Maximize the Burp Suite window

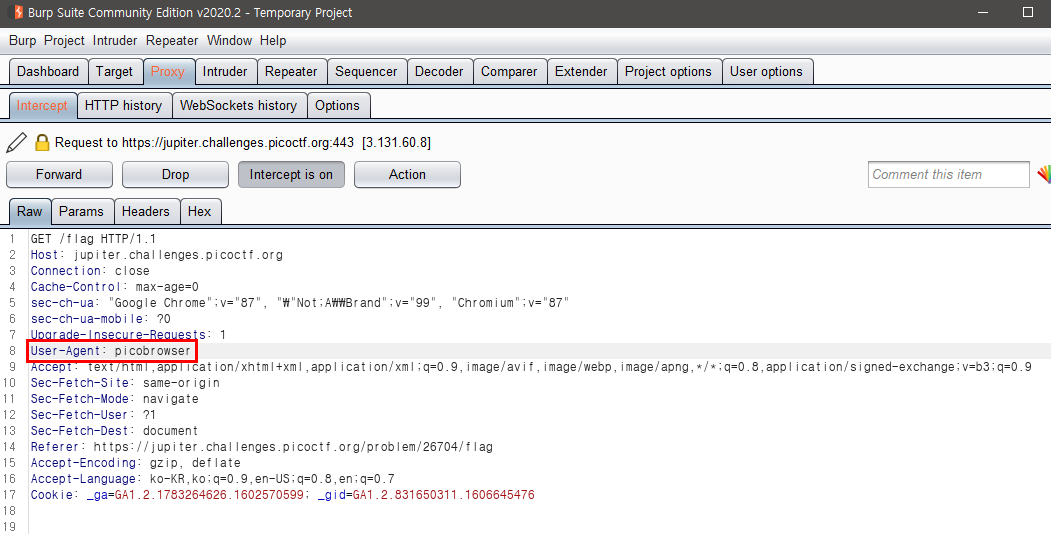(1028, 12)
